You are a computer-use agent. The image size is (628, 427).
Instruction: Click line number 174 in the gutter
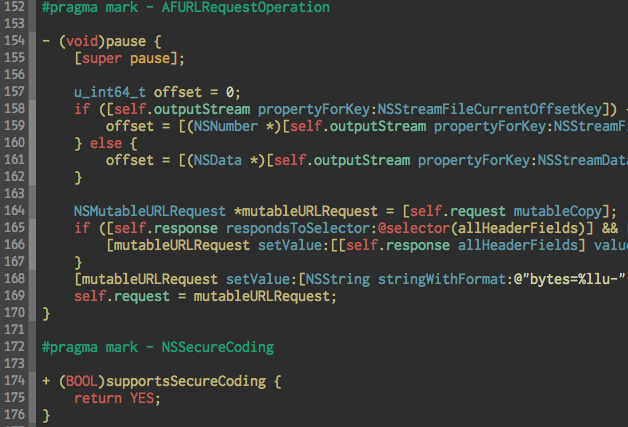[x=14, y=380]
